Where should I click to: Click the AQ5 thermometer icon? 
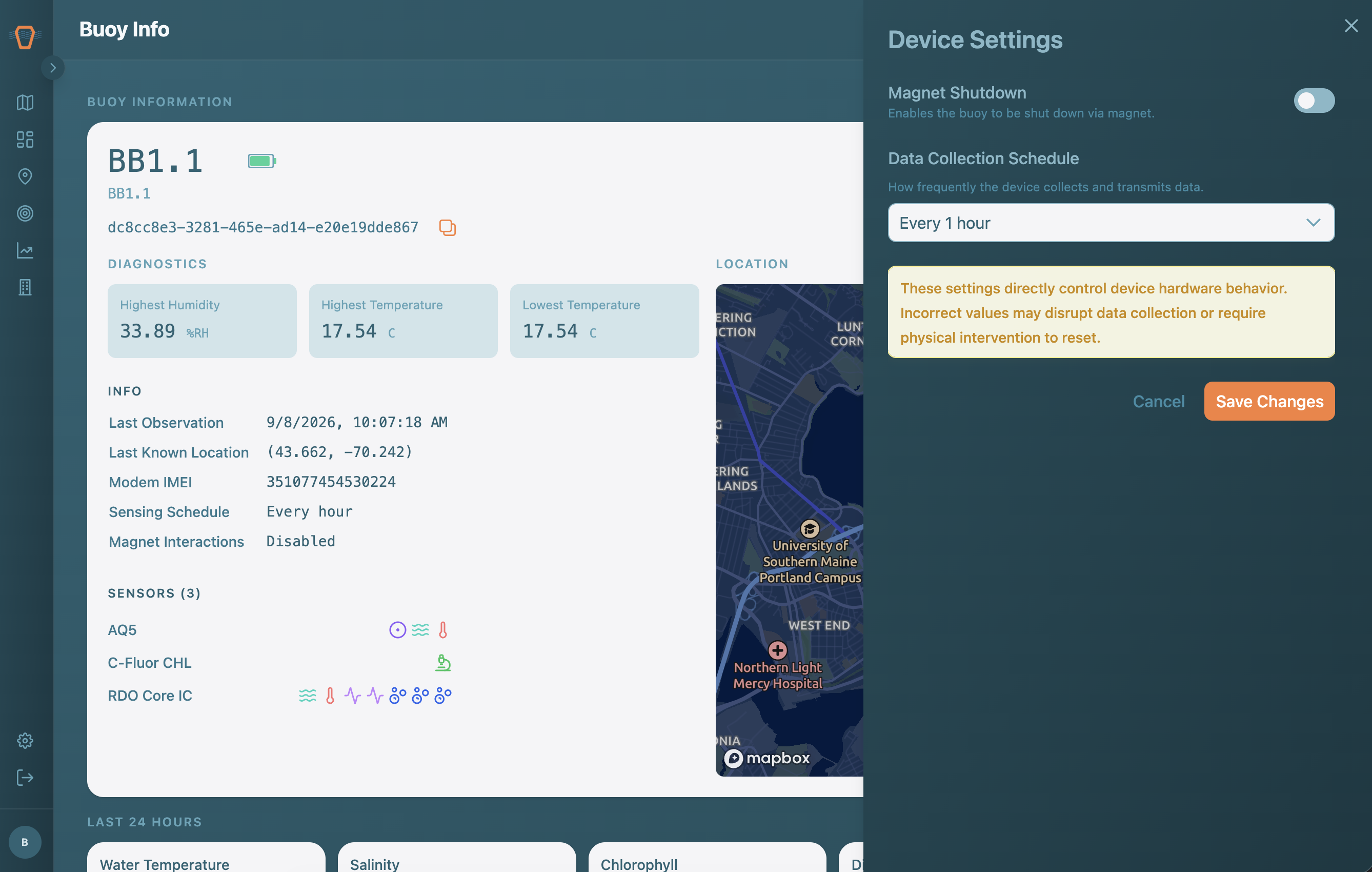point(443,630)
